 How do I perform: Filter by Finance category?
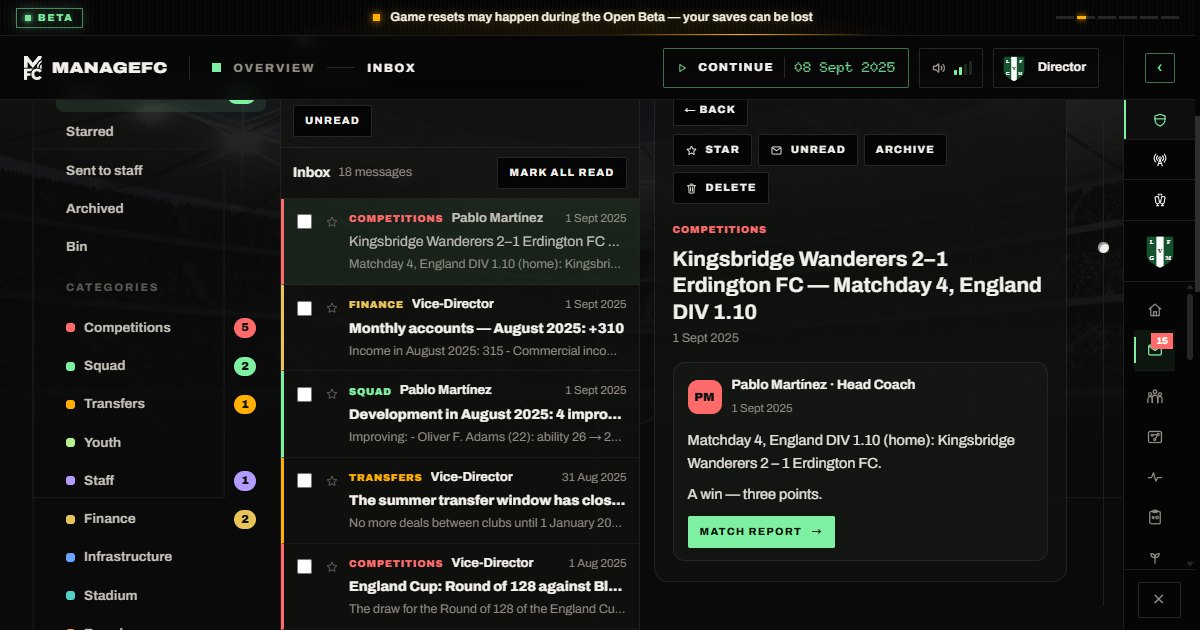point(160,518)
